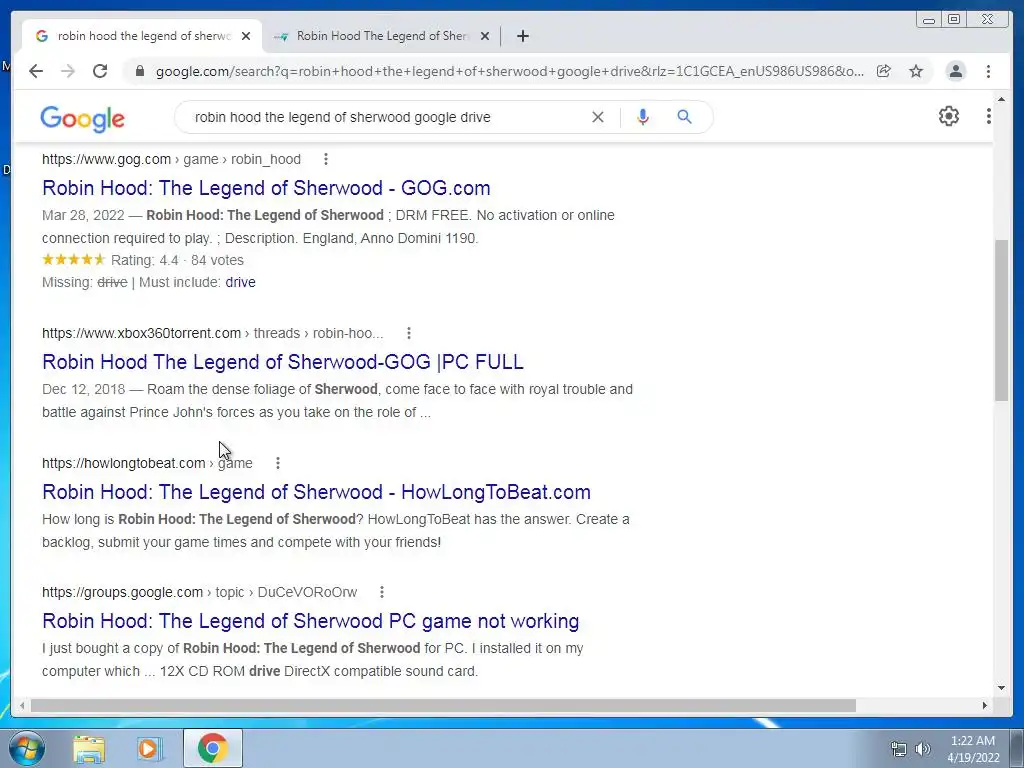Go back to the previous page
Viewport: 1024px width, 768px height.
pyautogui.click(x=36, y=71)
